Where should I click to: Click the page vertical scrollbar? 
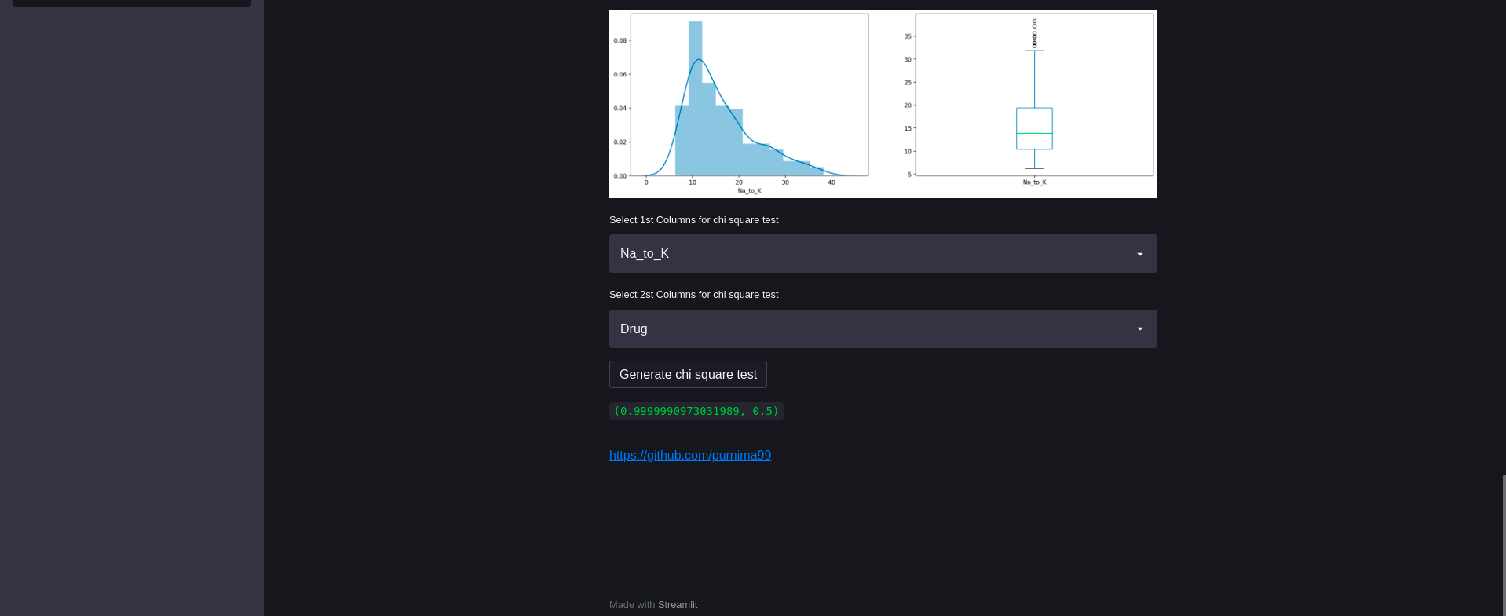click(x=1503, y=545)
